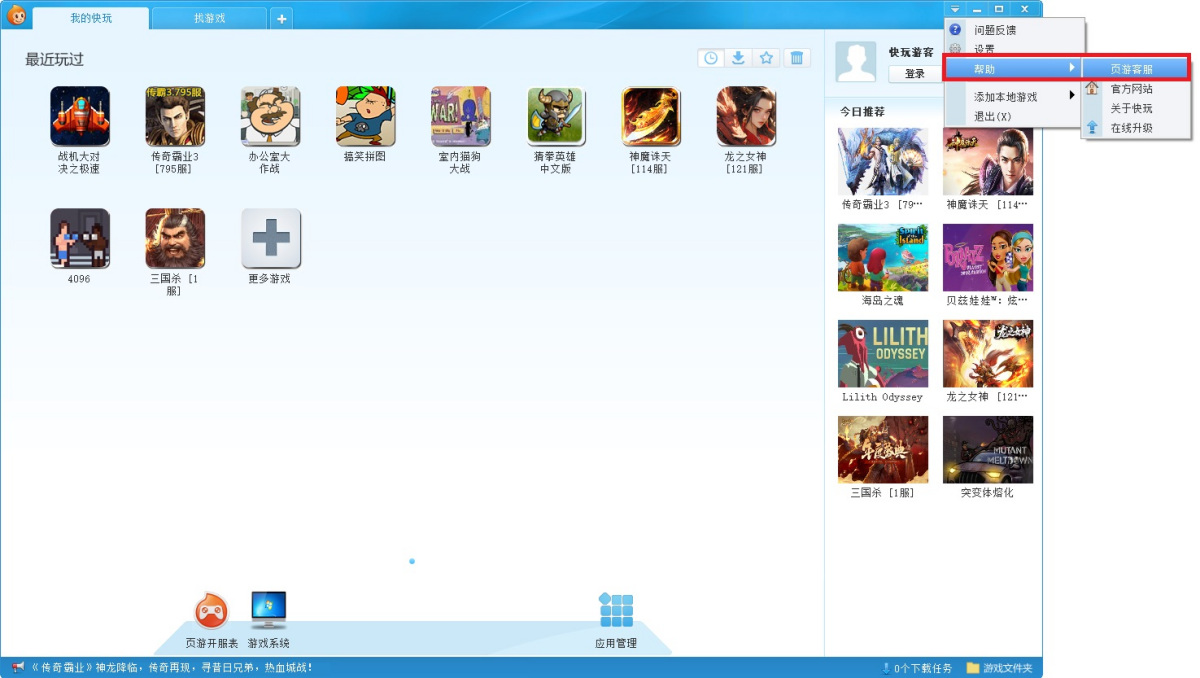Open the 游戏系统 monitor icon

point(268,609)
